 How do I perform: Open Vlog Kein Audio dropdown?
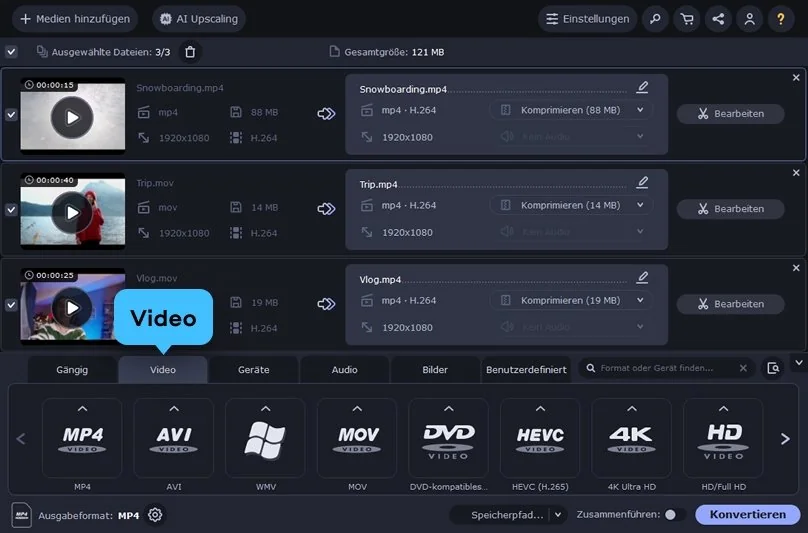tap(571, 327)
